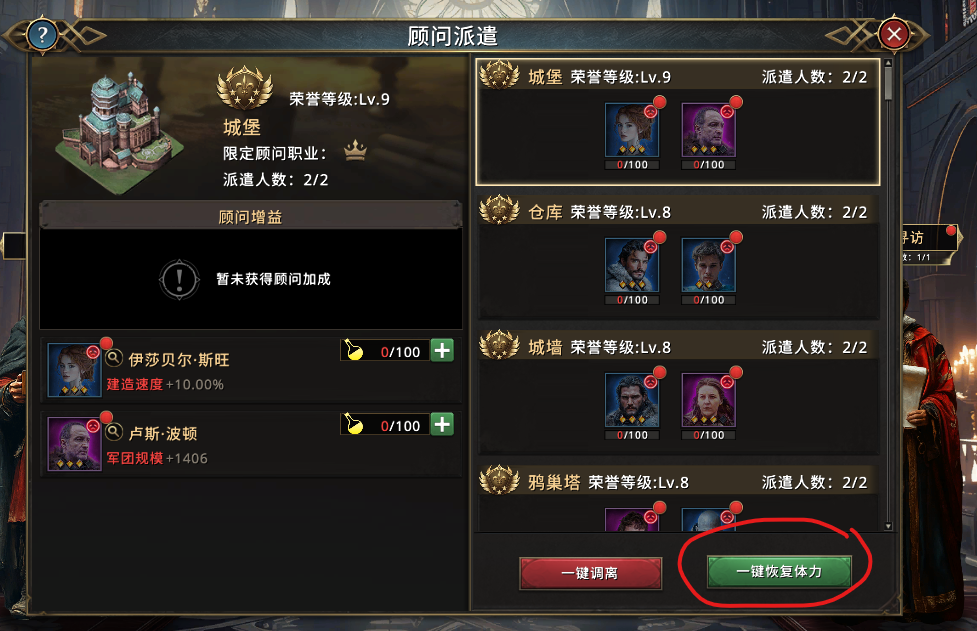Click the 一键调离 button
The height and width of the screenshot is (631, 977).
(x=590, y=572)
